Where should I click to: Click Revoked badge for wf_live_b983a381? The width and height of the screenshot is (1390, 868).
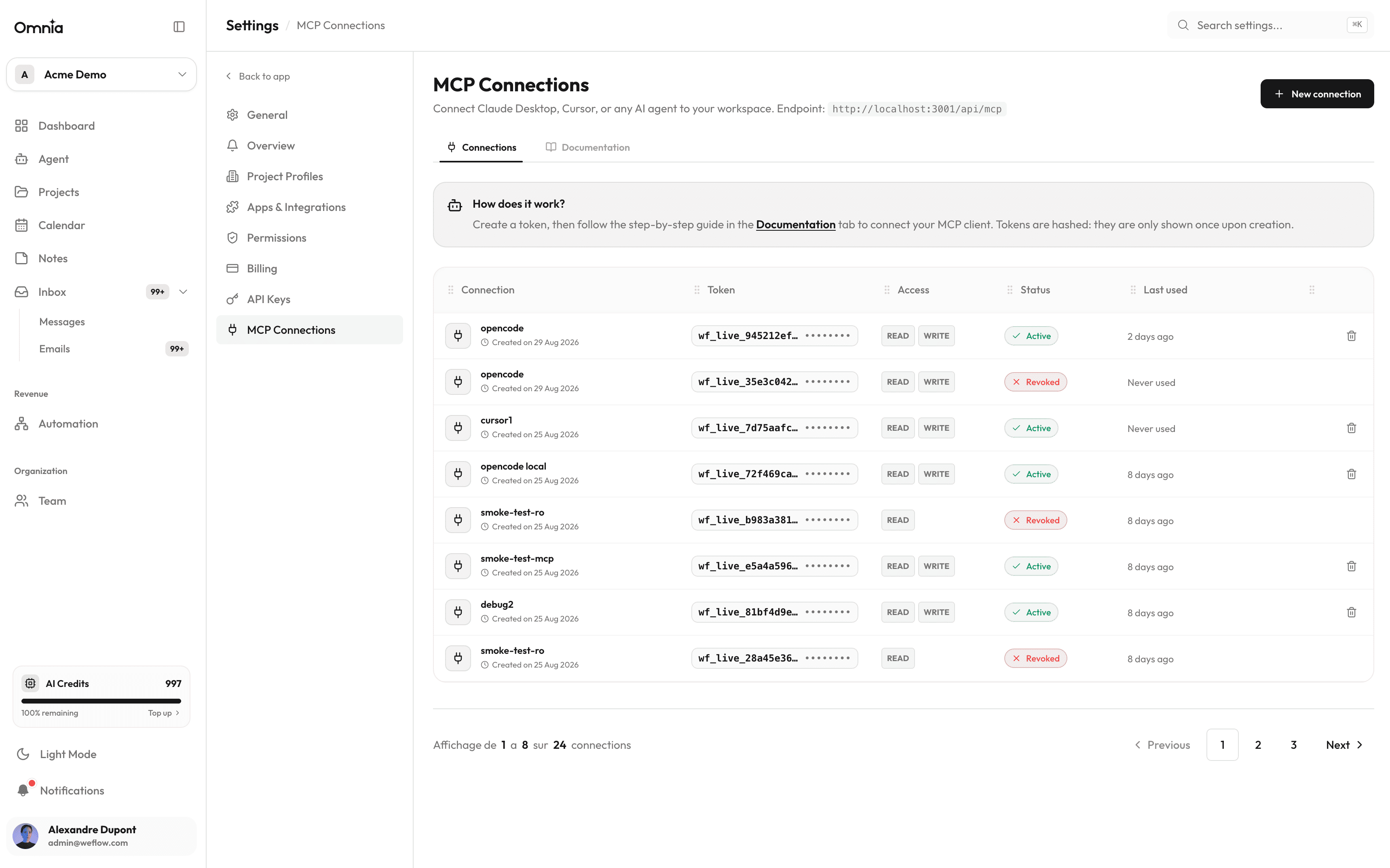1035,520
